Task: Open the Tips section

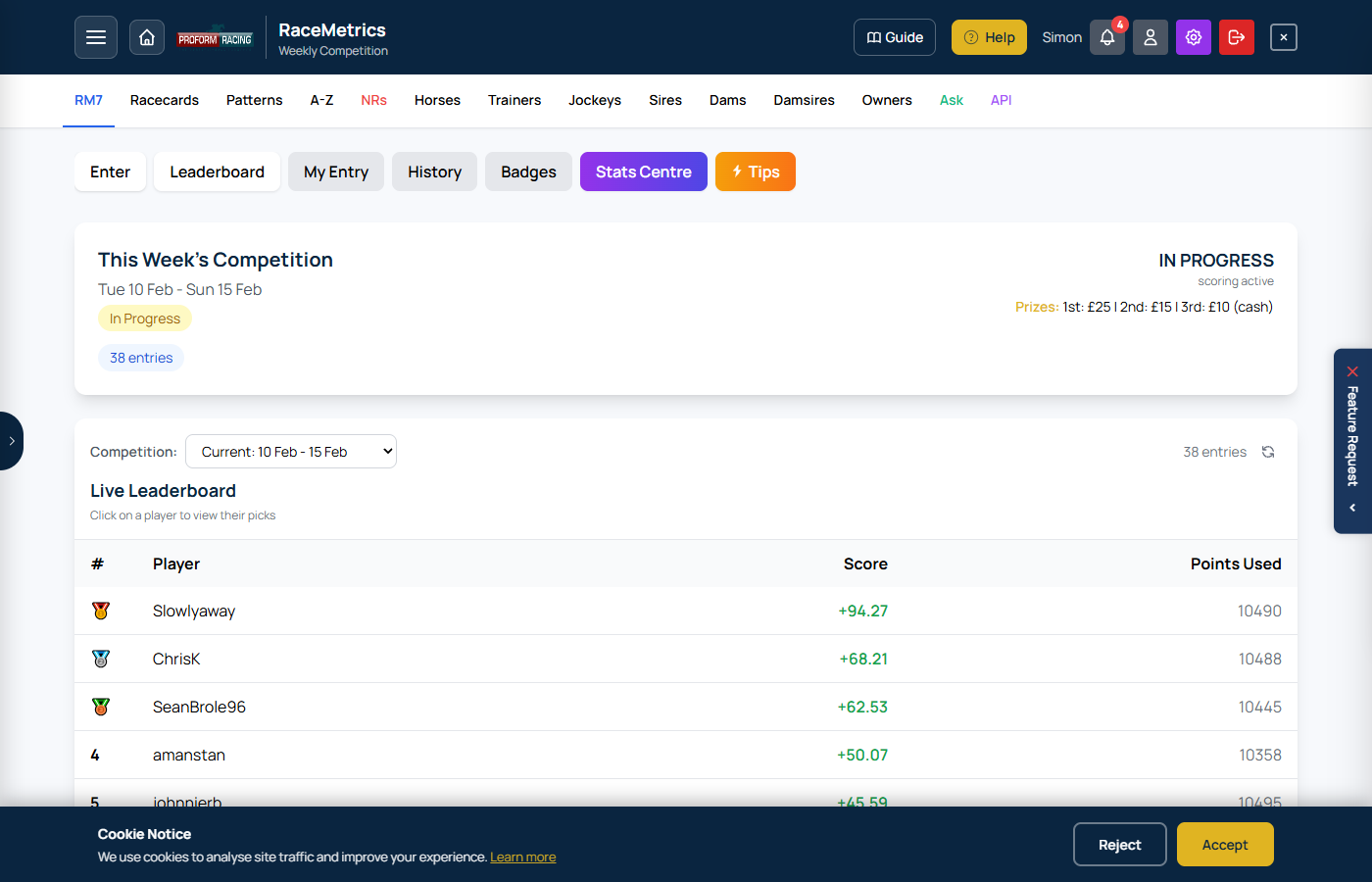Action: click(756, 171)
